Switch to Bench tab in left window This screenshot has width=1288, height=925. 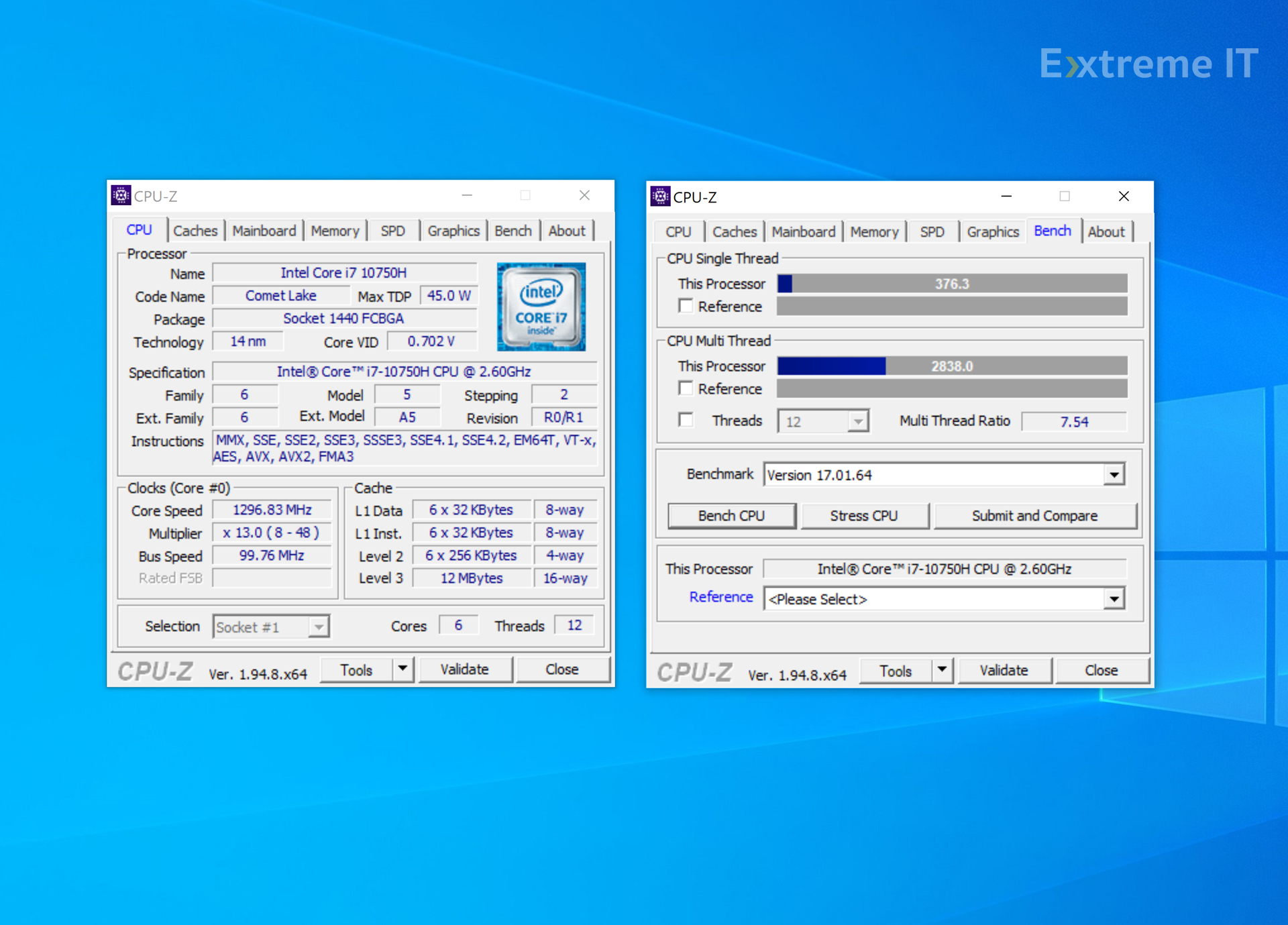click(x=513, y=231)
